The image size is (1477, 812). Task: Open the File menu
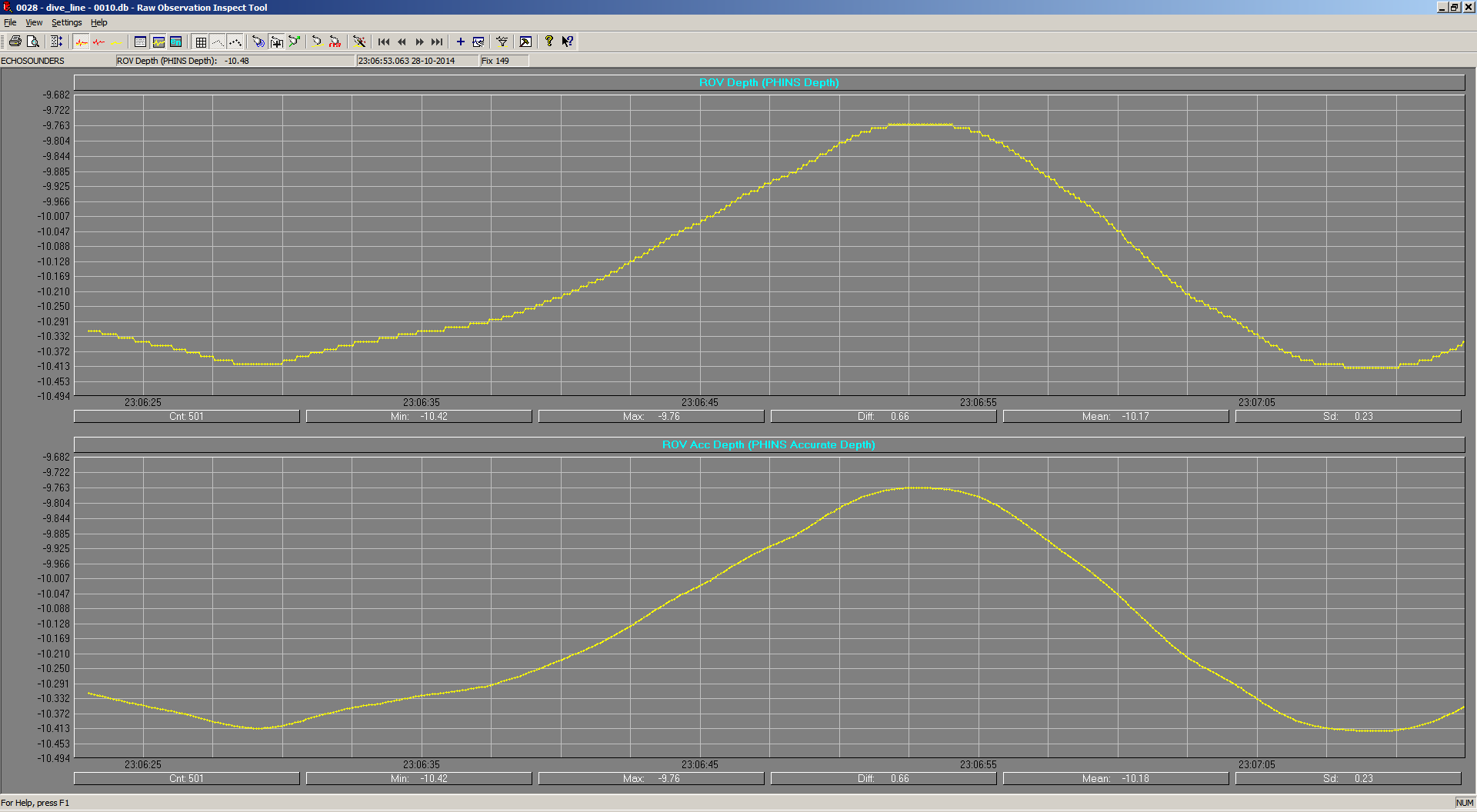click(10, 22)
